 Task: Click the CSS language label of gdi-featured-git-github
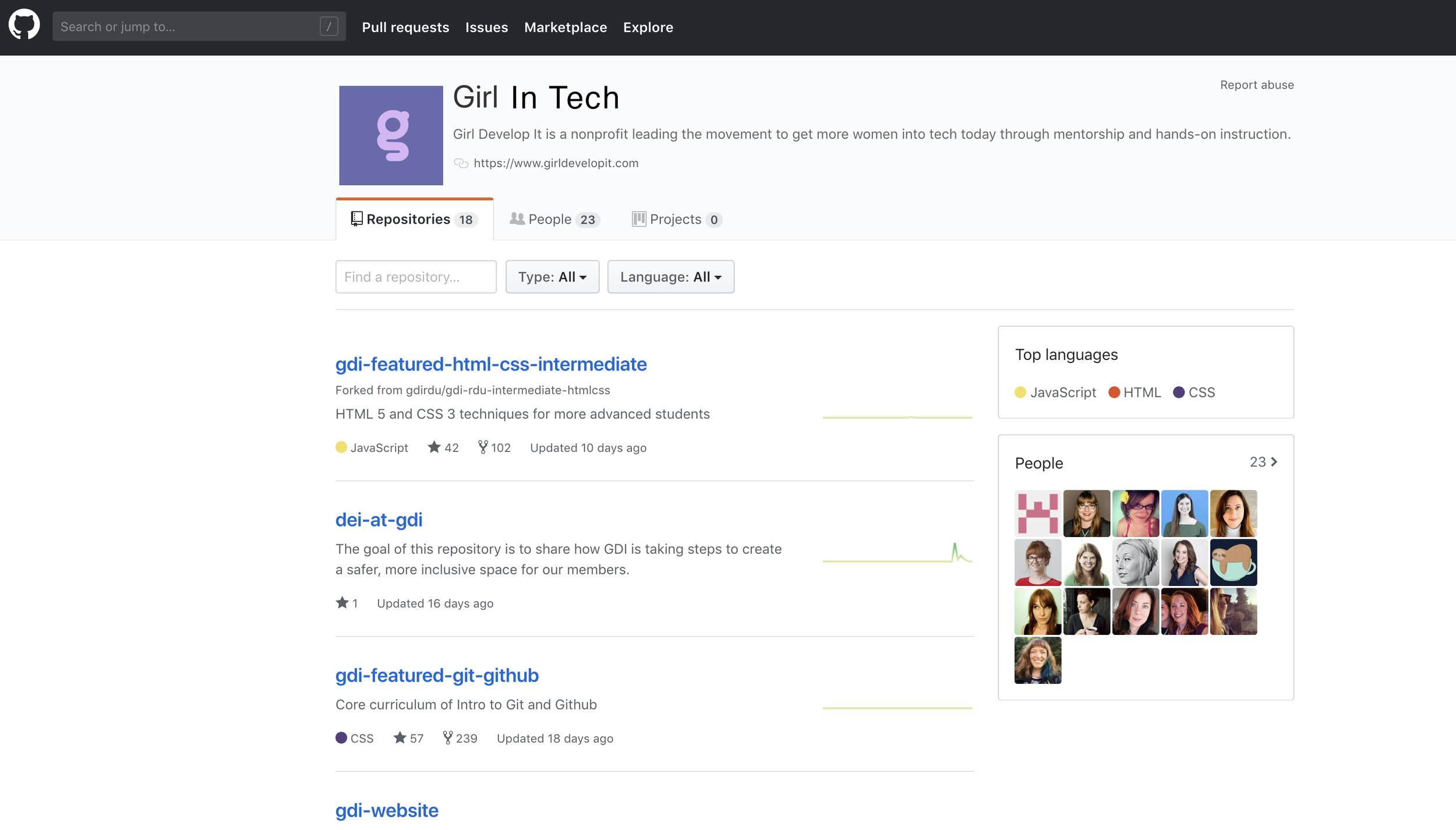[362, 739]
